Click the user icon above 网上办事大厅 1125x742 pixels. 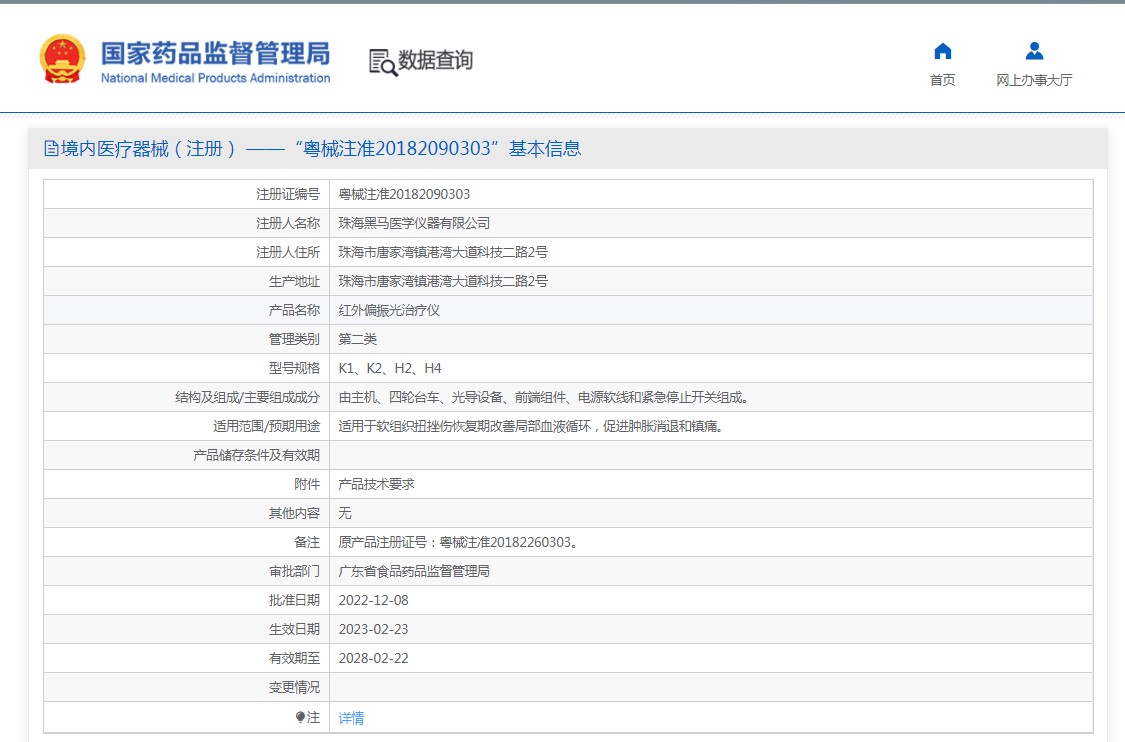pyautogui.click(x=1034, y=51)
